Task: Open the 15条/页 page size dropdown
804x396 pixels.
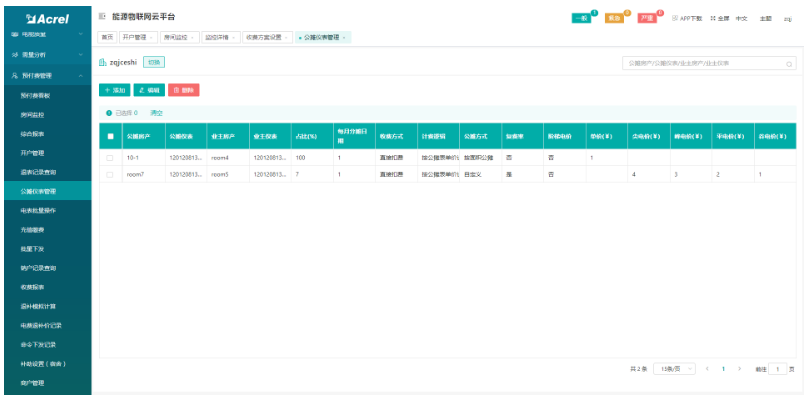Action: pos(674,369)
